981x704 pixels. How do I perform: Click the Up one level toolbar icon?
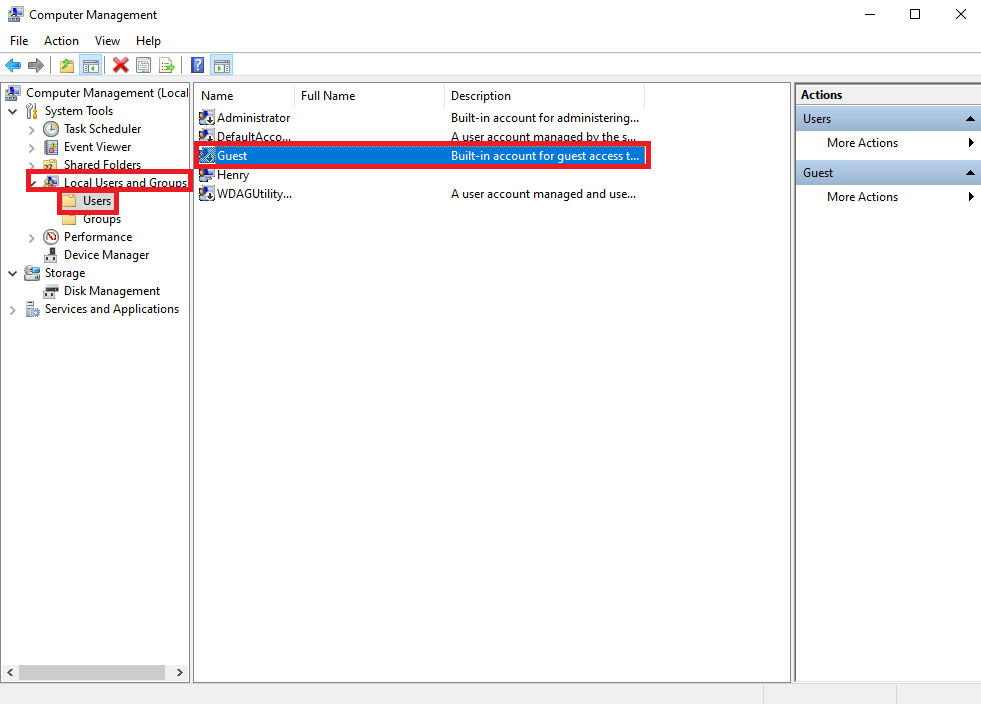67,65
